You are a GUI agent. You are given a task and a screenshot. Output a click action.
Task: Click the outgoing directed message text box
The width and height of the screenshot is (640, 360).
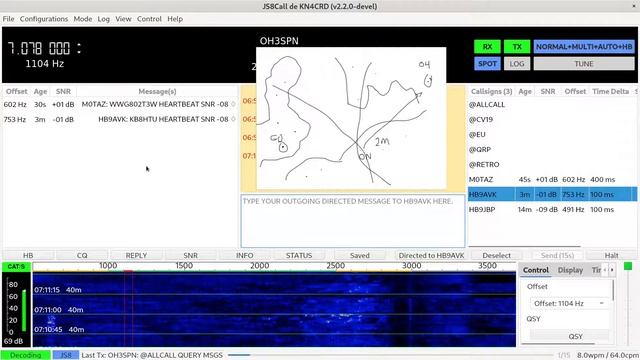click(x=353, y=221)
